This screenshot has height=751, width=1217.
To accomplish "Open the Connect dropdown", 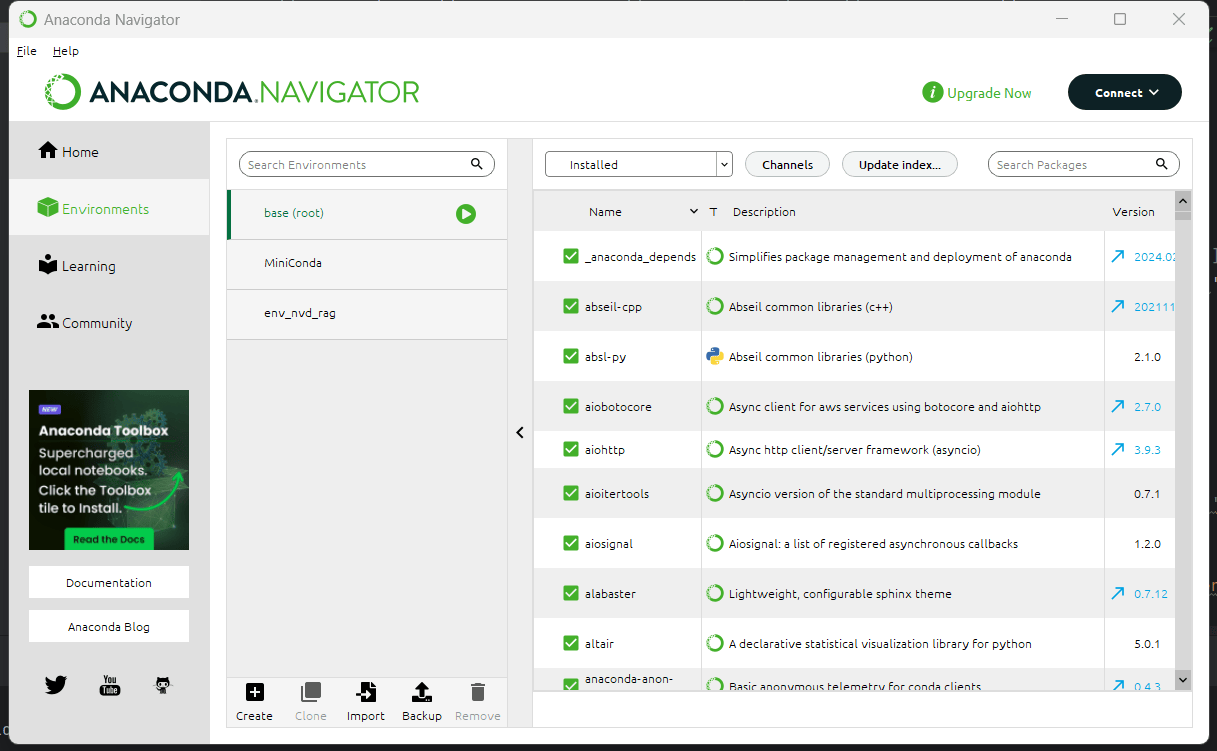I will pos(1125,92).
